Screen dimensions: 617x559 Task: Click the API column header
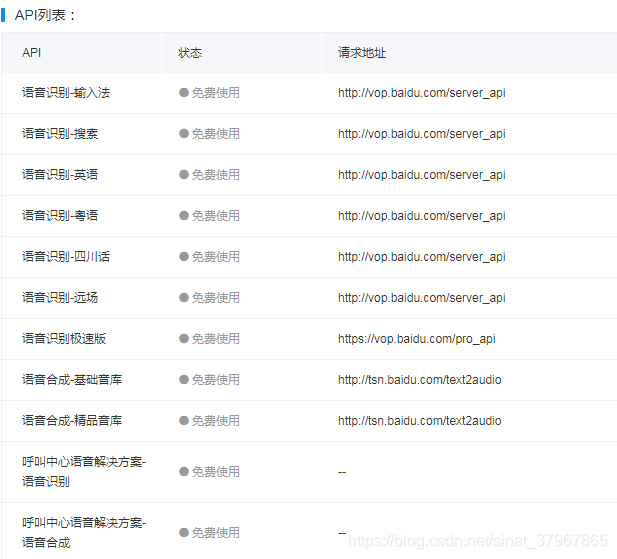coord(31,53)
